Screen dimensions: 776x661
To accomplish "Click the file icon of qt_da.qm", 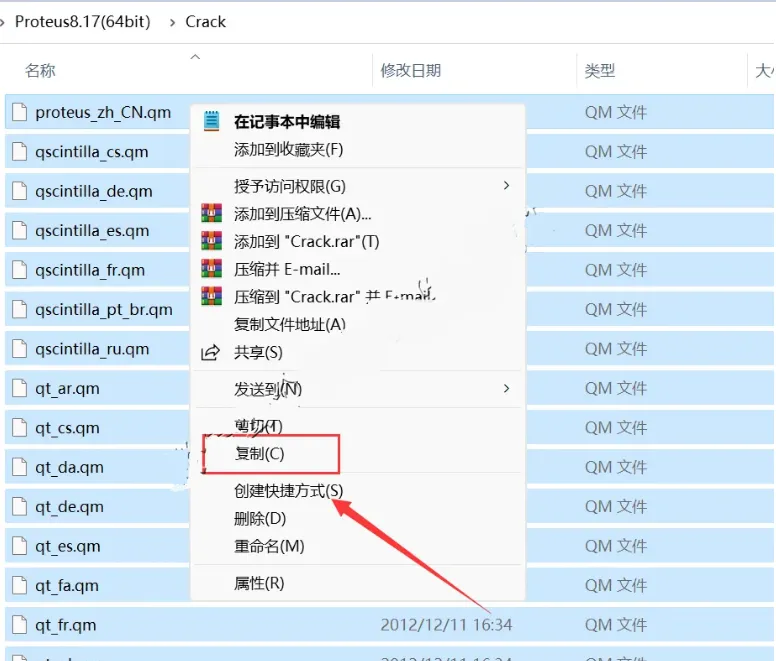I will 19,467.
